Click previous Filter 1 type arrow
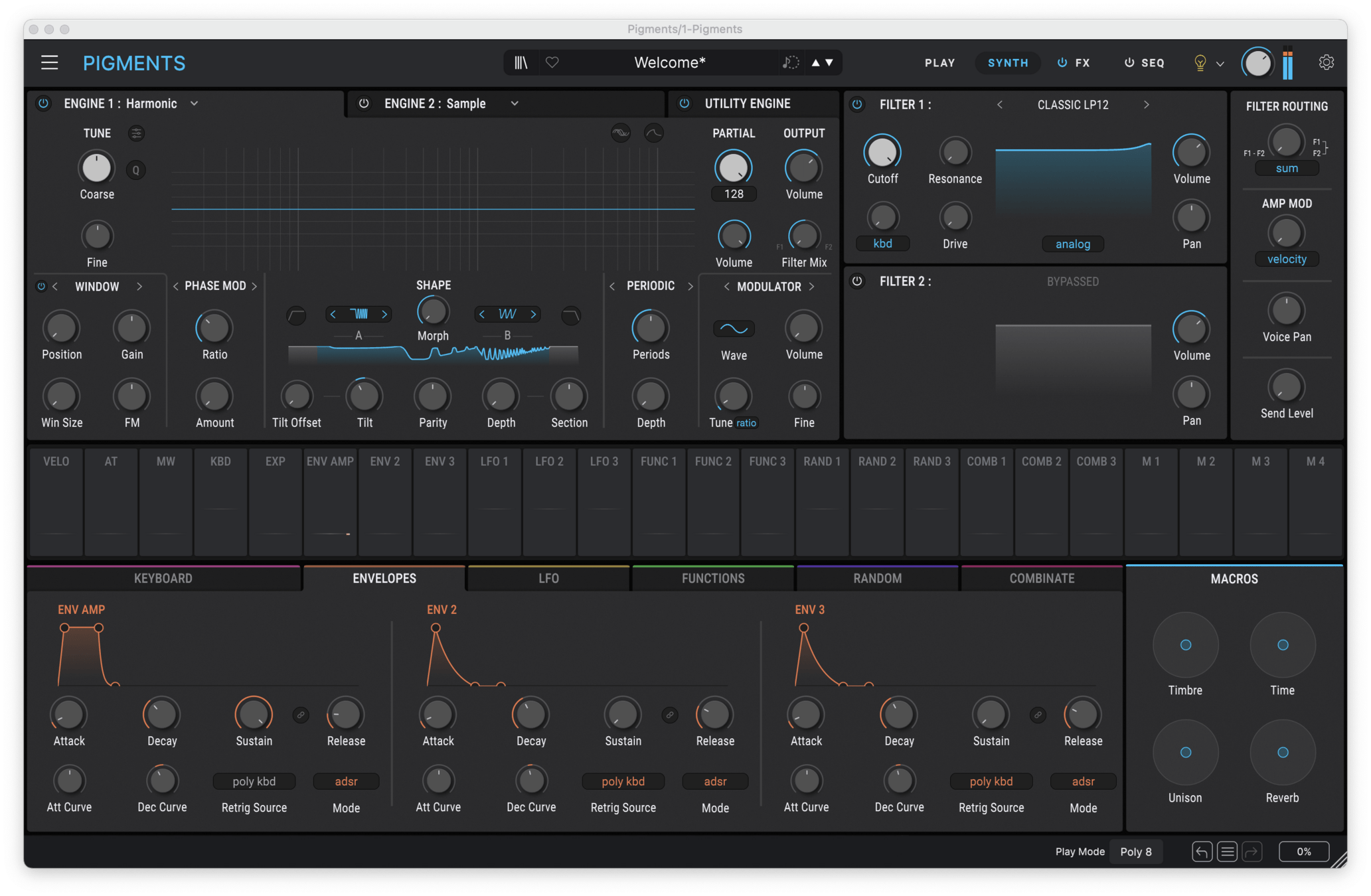The width and height of the screenshot is (1371, 896). point(1000,105)
